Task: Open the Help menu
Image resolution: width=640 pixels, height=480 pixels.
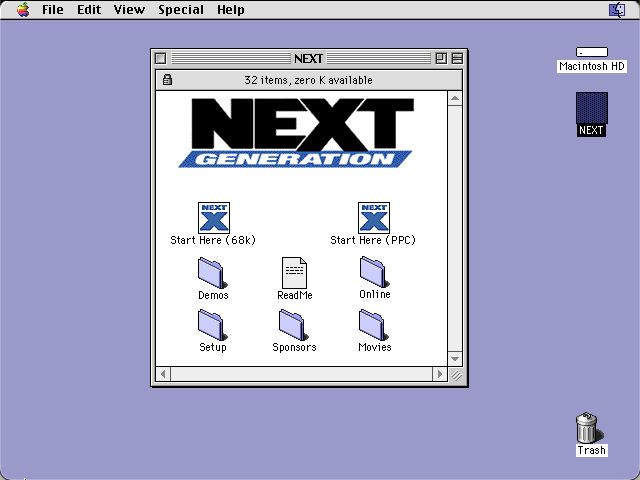Action: click(x=231, y=9)
